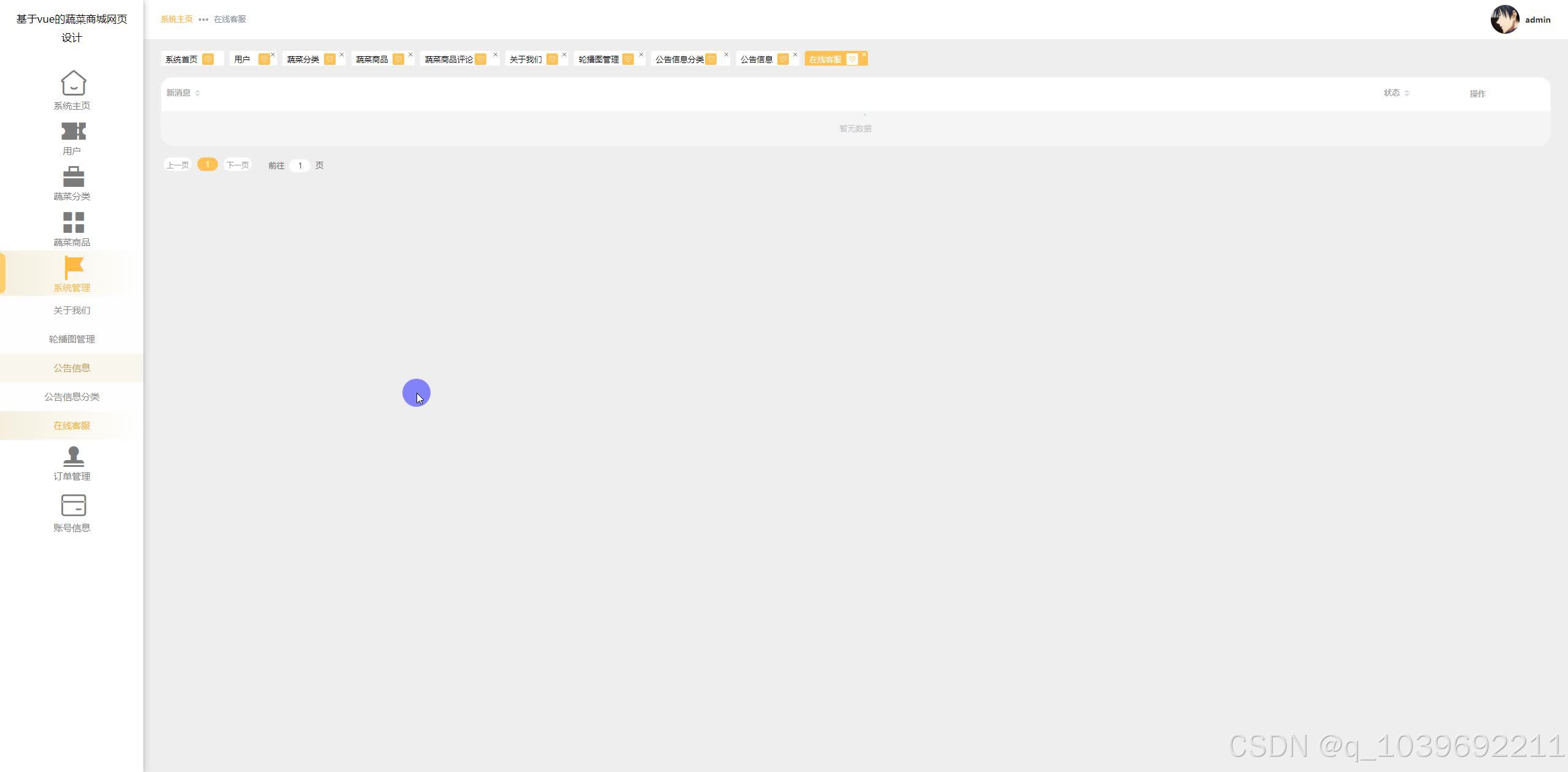
Task: Click the admin avatar picture
Action: pos(1504,20)
